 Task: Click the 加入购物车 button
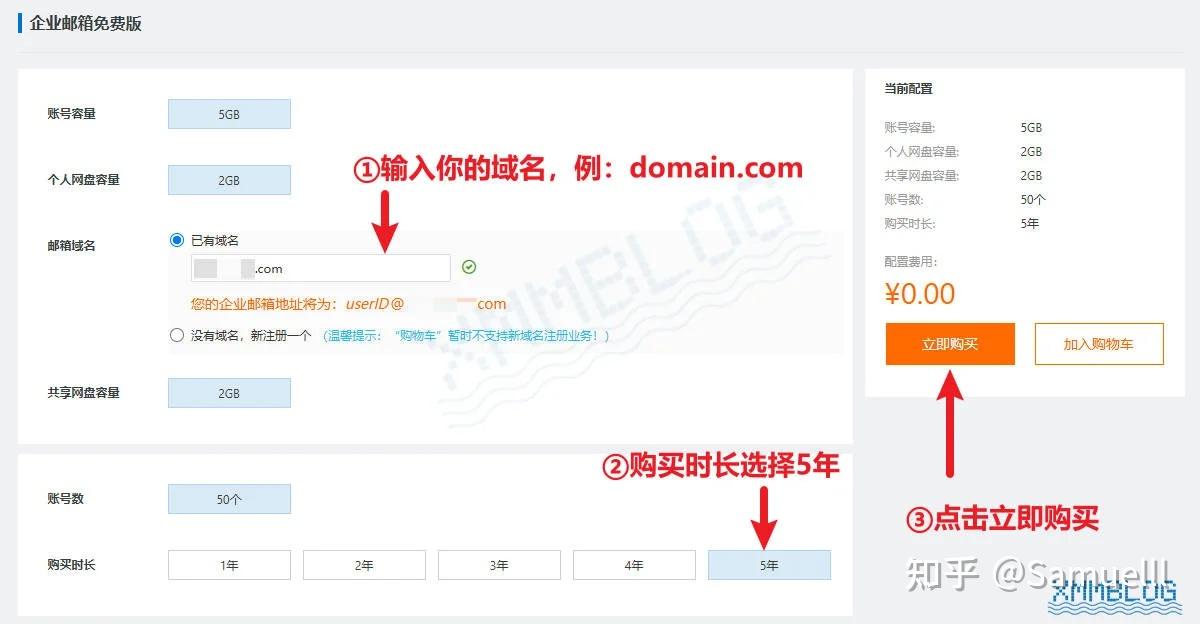pos(1099,344)
